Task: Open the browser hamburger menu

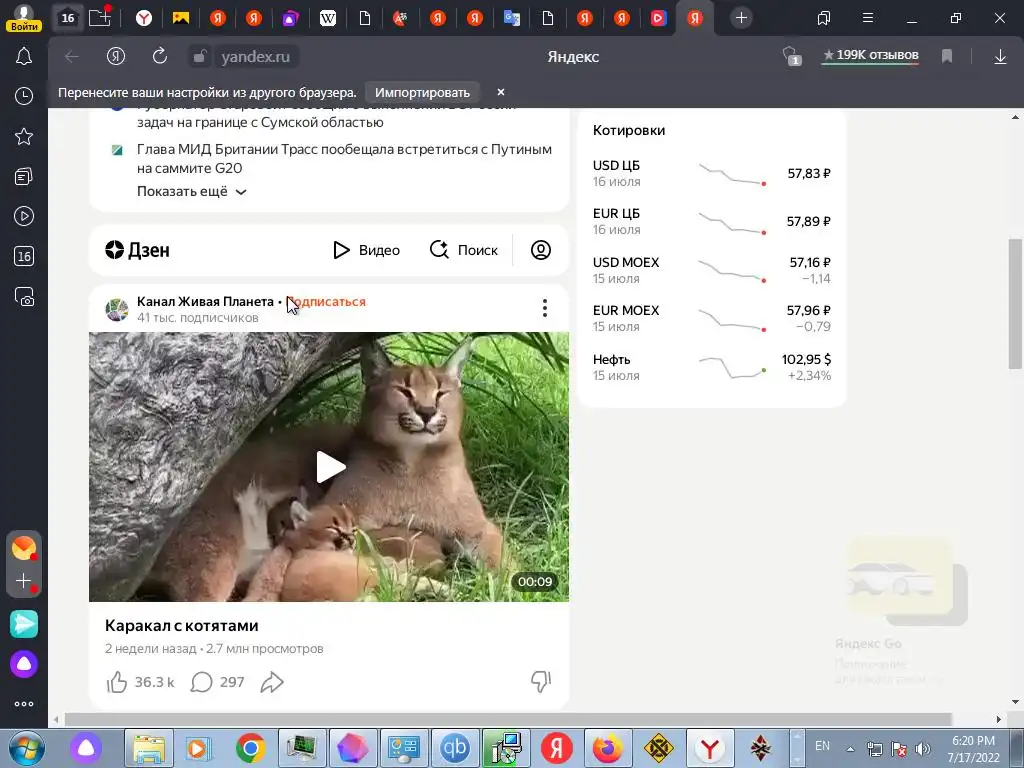Action: 867,18
